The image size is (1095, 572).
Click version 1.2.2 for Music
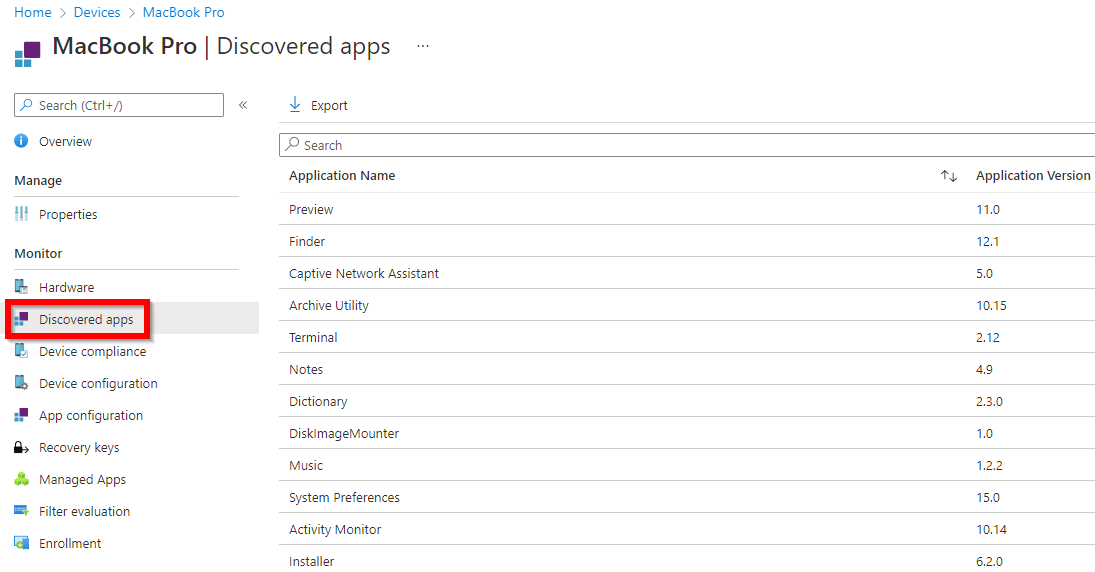pyautogui.click(x=989, y=465)
